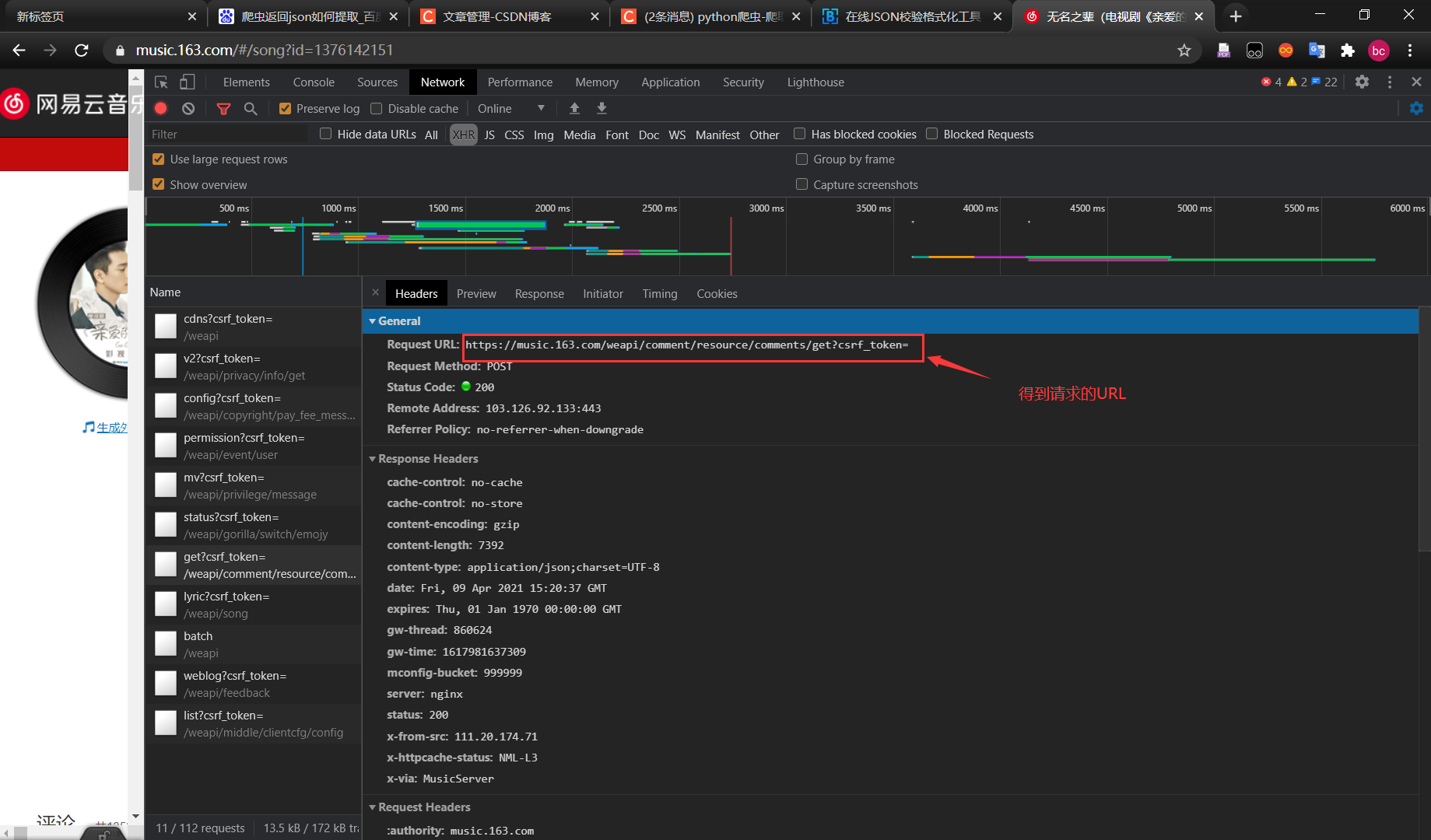Screen dimensions: 1431x840
Task: Bookmark this page with the star
Action: click(x=1184, y=50)
